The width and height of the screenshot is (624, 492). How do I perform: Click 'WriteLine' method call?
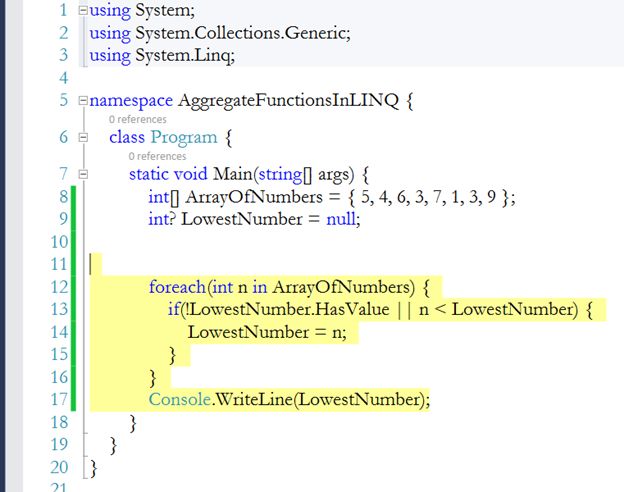click(x=255, y=400)
